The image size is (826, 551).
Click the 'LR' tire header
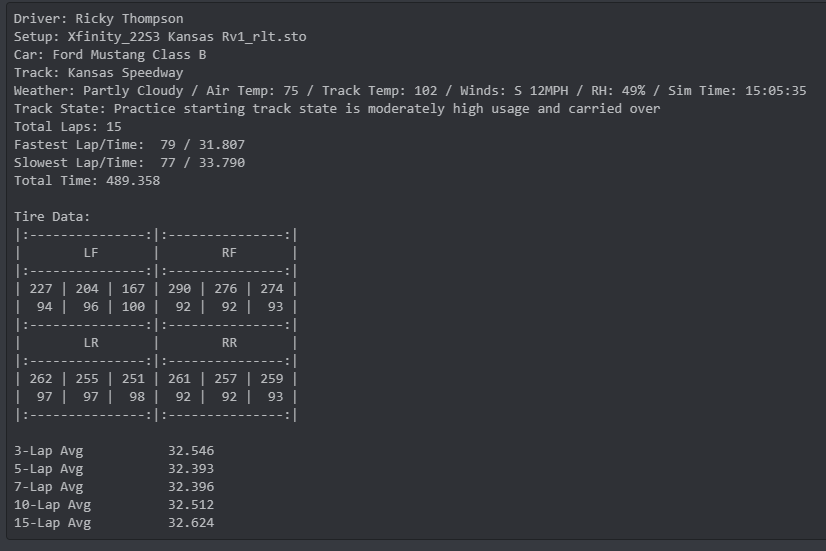(91, 343)
